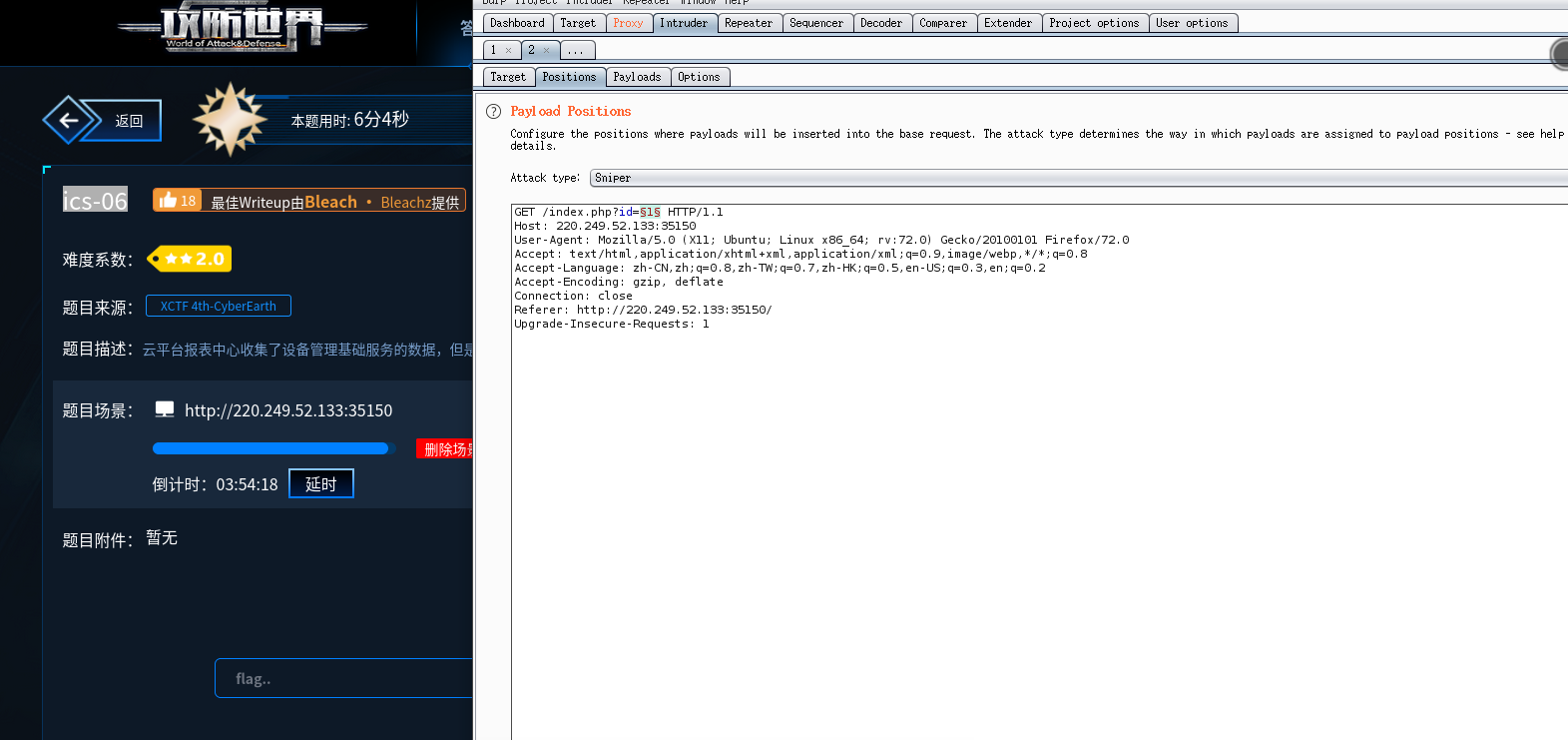Click the yellow 2.0 difficulty star badge

190,259
